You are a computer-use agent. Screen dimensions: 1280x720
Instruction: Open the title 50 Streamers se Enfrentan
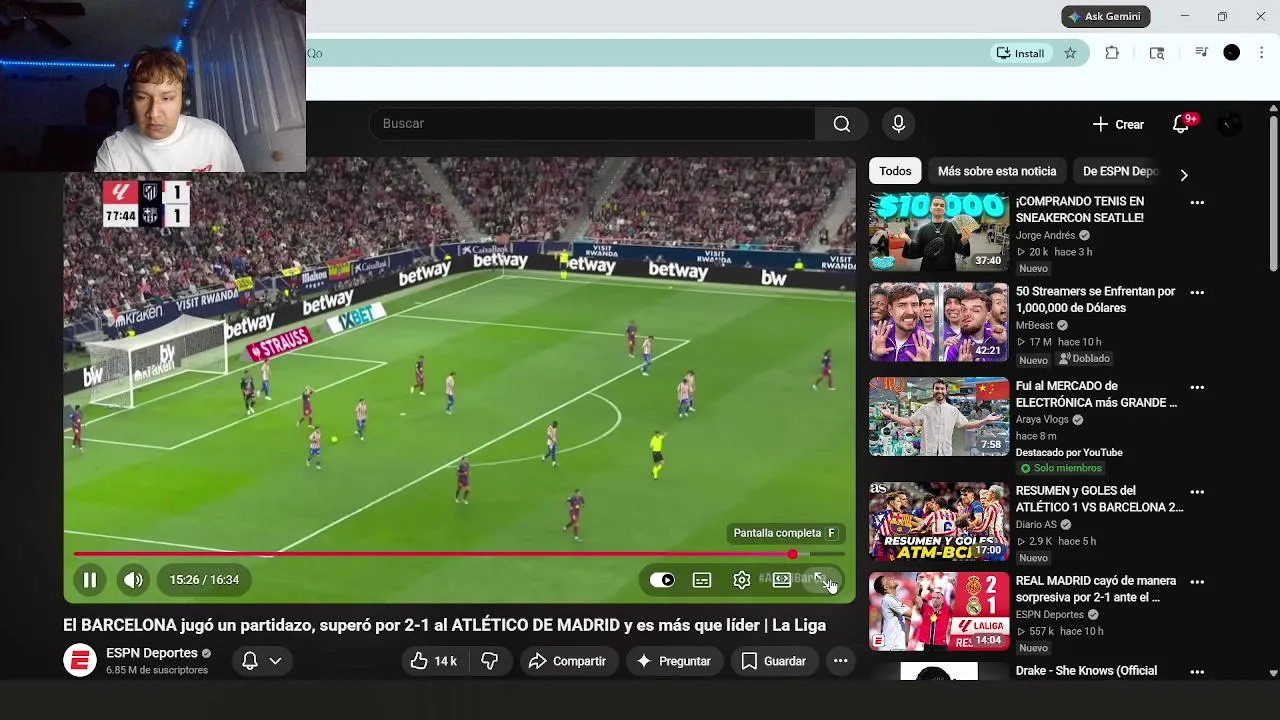[1095, 300]
